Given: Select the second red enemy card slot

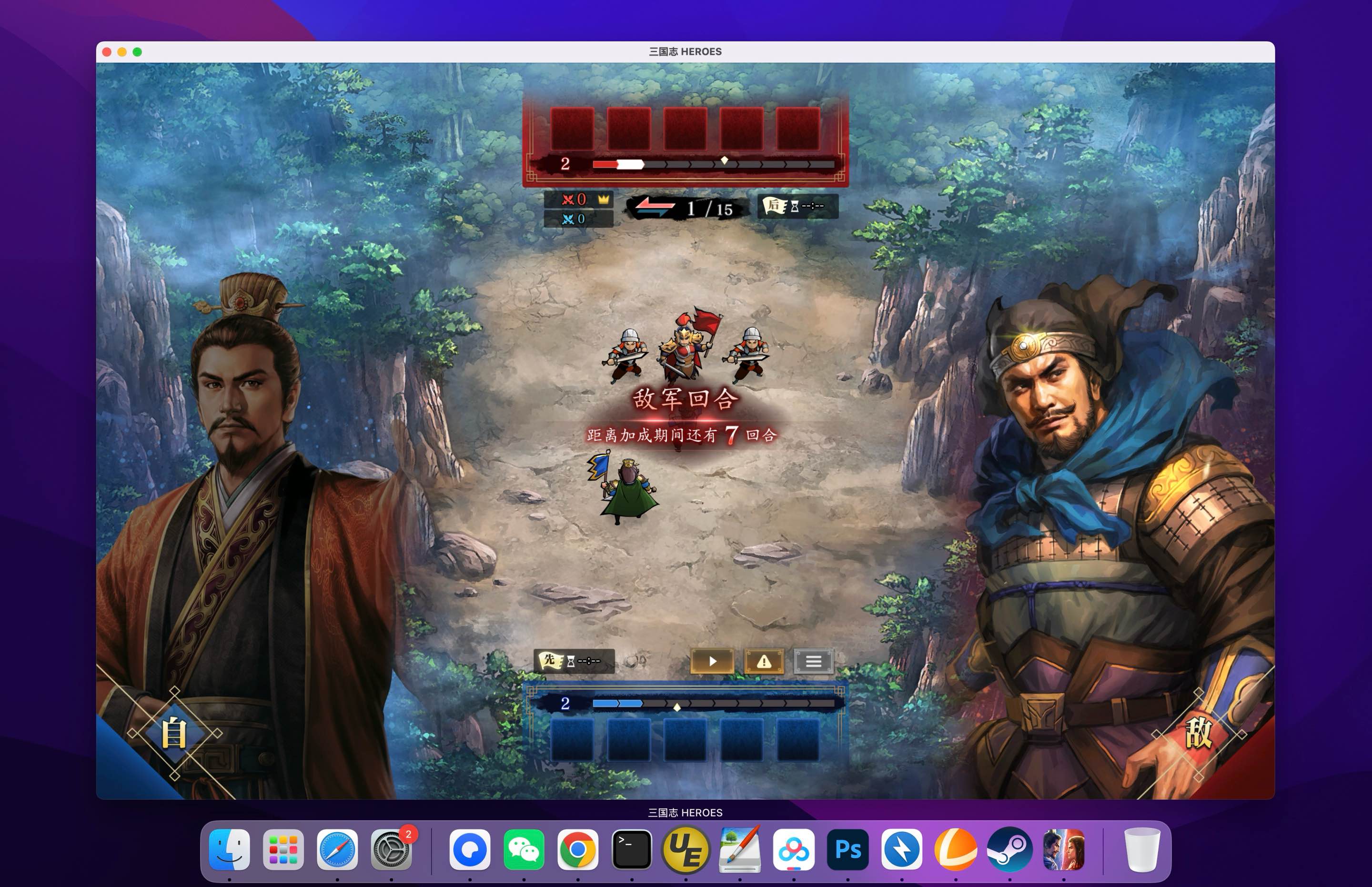Looking at the screenshot, I should pos(628,129).
